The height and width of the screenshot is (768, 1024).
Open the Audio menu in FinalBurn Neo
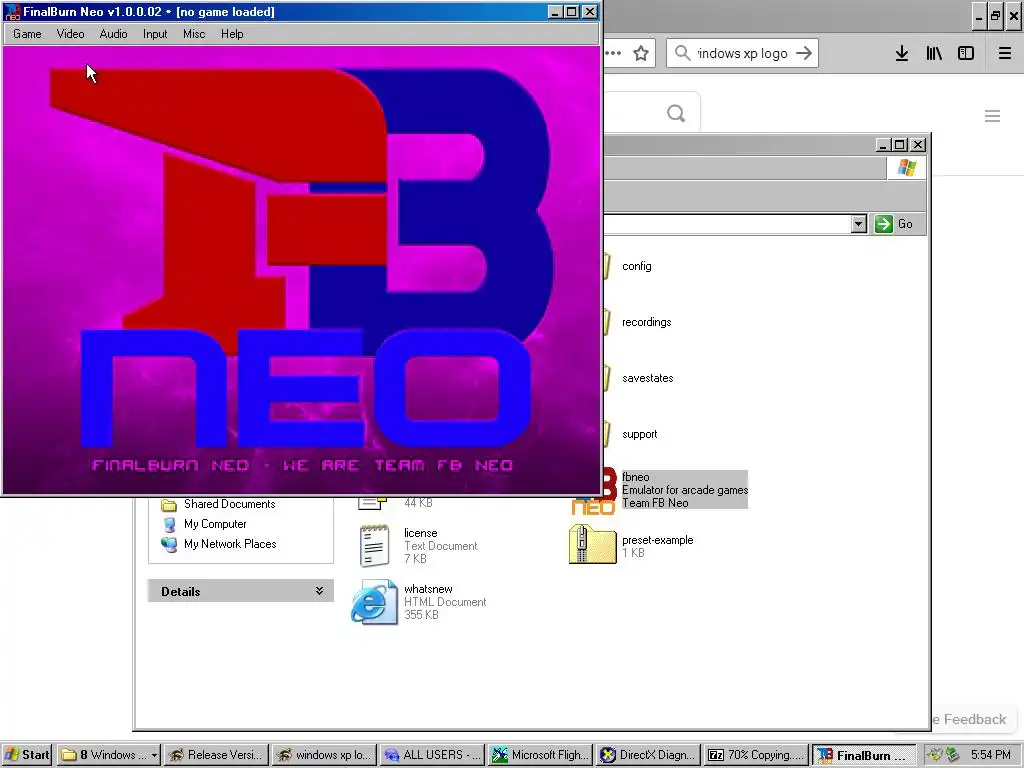[113, 34]
